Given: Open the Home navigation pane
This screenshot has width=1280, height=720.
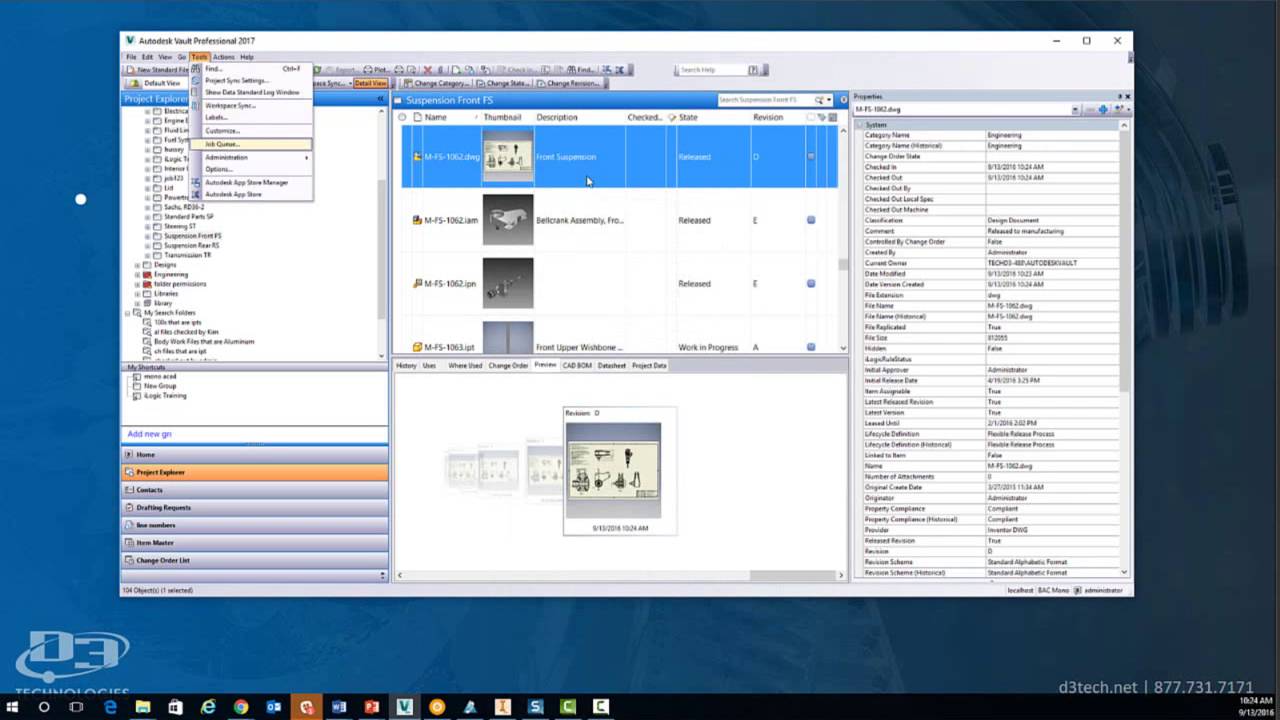Looking at the screenshot, I should click(254, 454).
